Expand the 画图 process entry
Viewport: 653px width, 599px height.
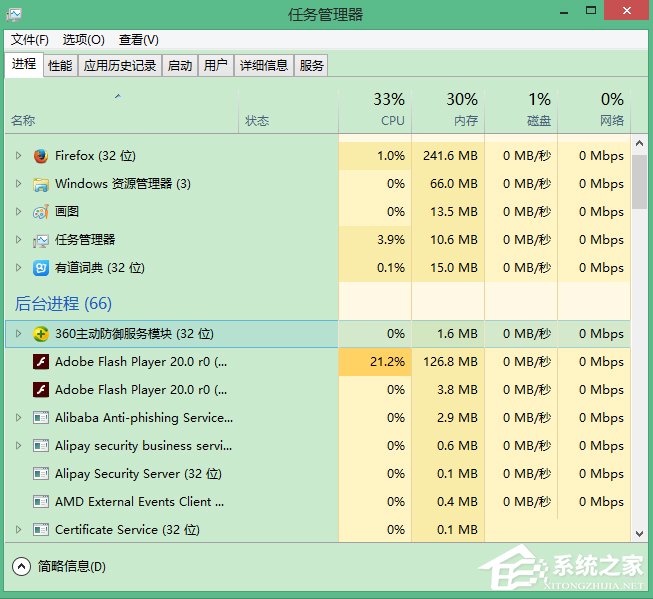click(x=18, y=212)
